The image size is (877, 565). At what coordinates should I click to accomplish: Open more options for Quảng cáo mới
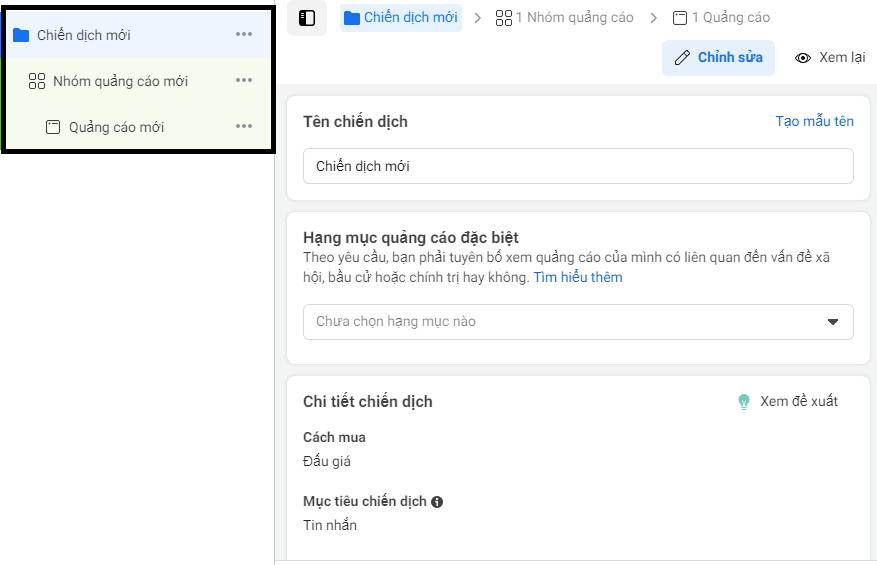pos(244,126)
